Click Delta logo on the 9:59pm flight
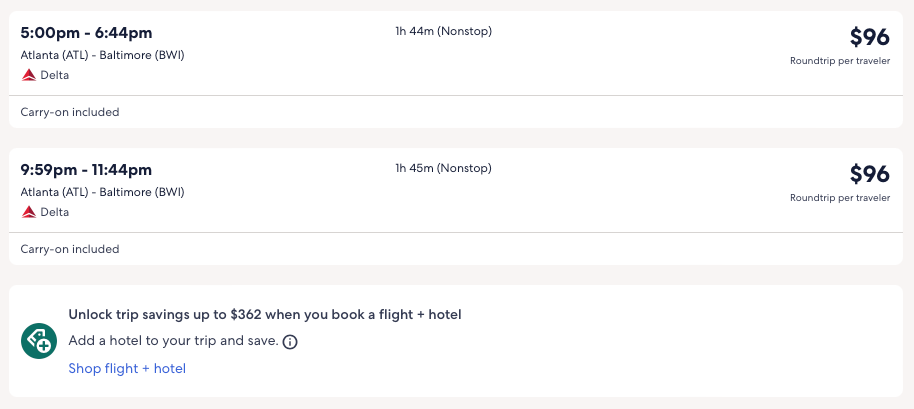This screenshot has width=914, height=409. coord(28,212)
